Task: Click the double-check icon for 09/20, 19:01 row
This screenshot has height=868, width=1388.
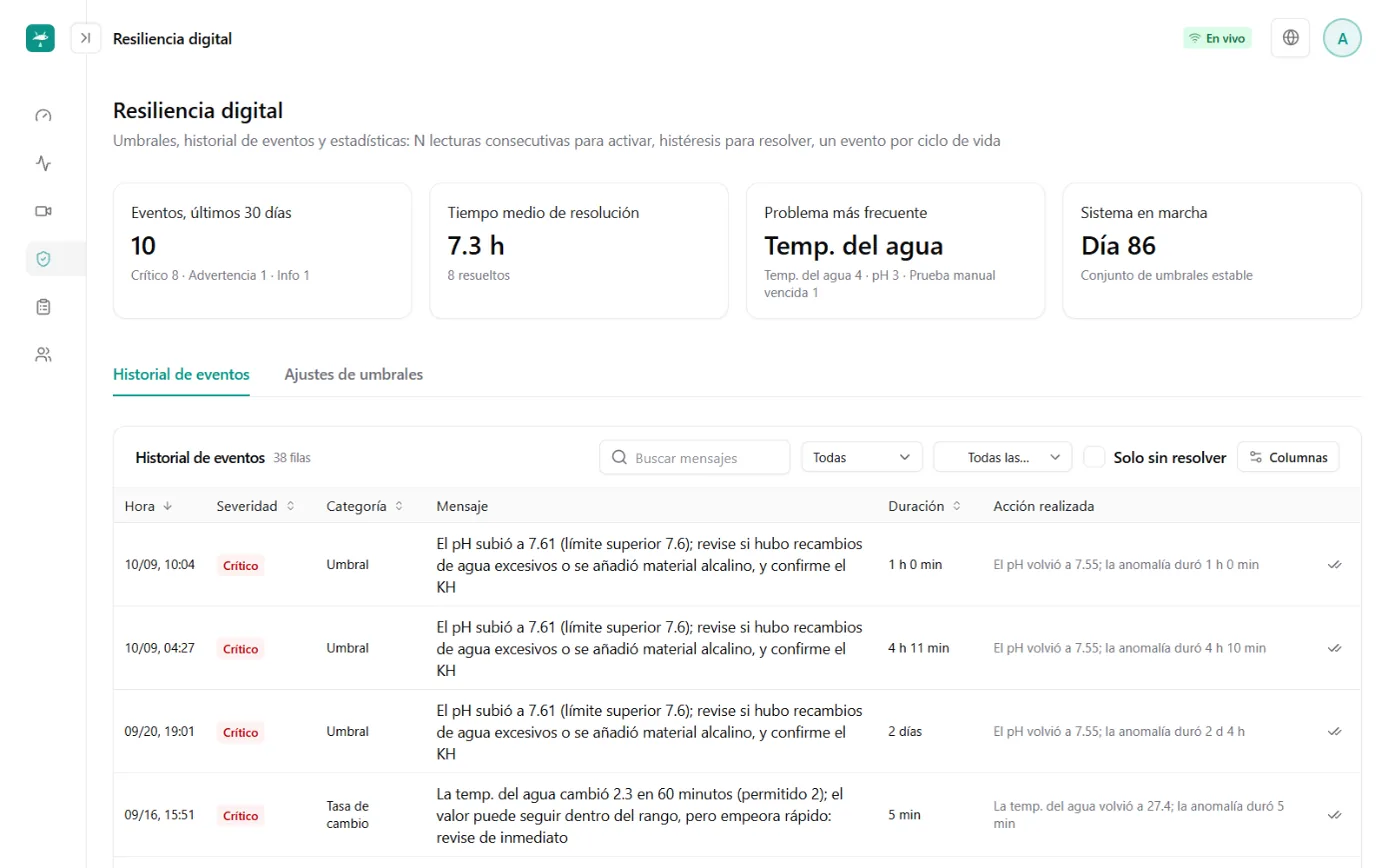Action: (x=1334, y=731)
